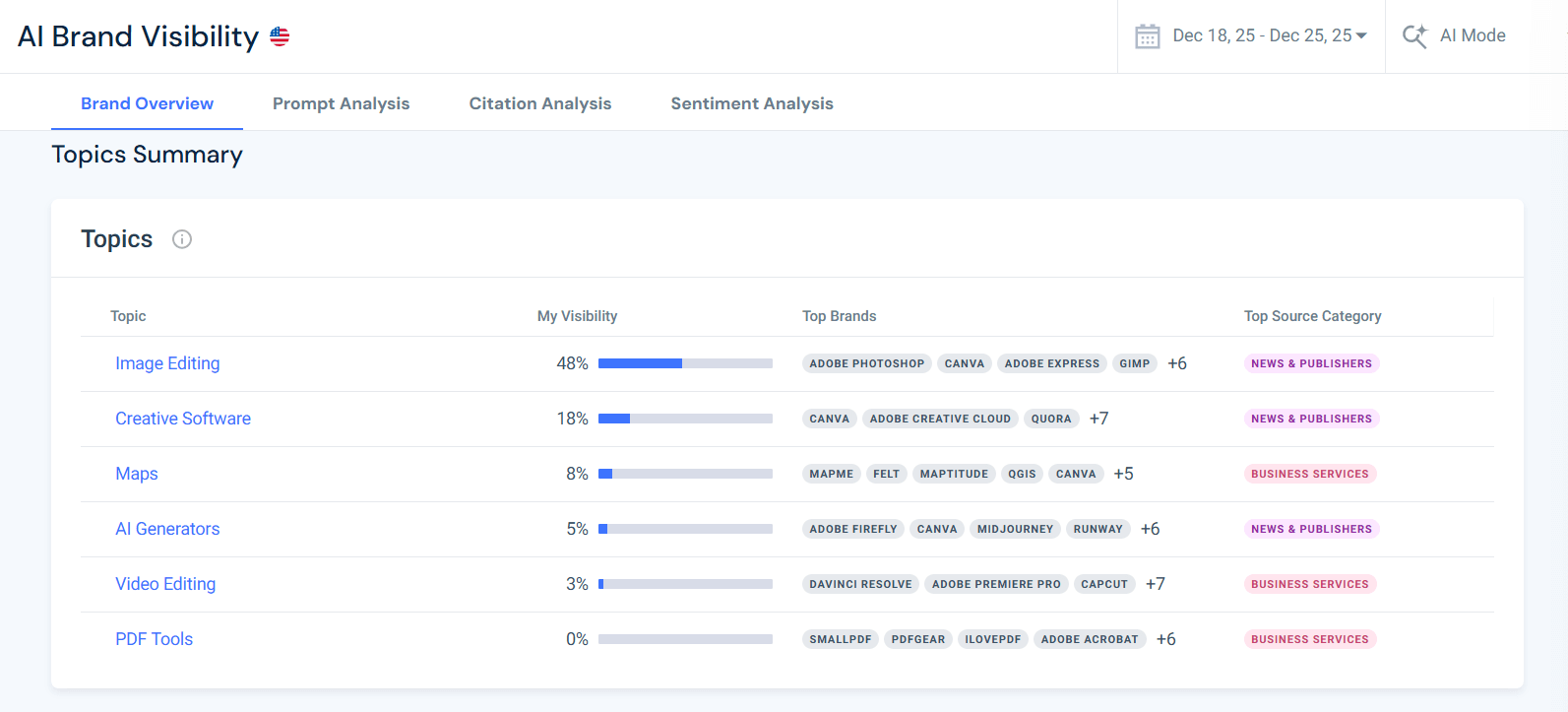The image size is (1568, 712).
Task: Click the Adobe Creative Cloud brand tag
Action: 940,419
